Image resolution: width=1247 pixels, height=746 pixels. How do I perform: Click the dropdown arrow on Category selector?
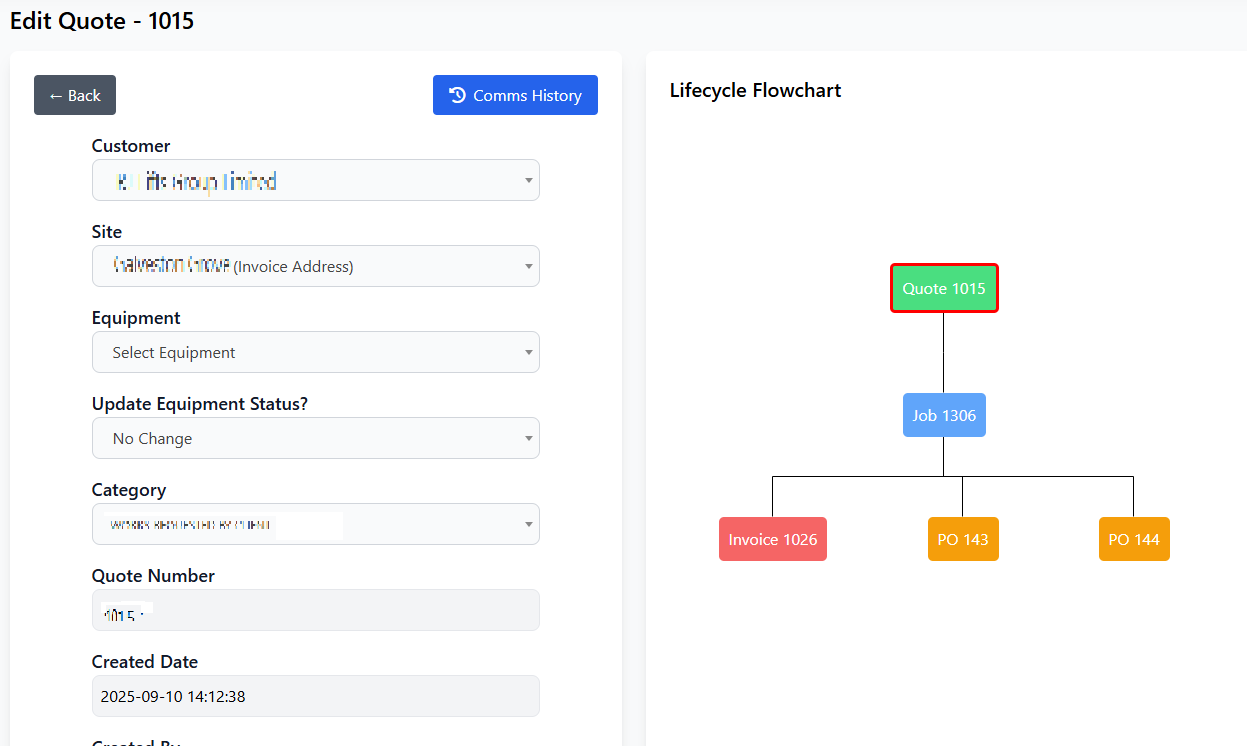pos(528,524)
